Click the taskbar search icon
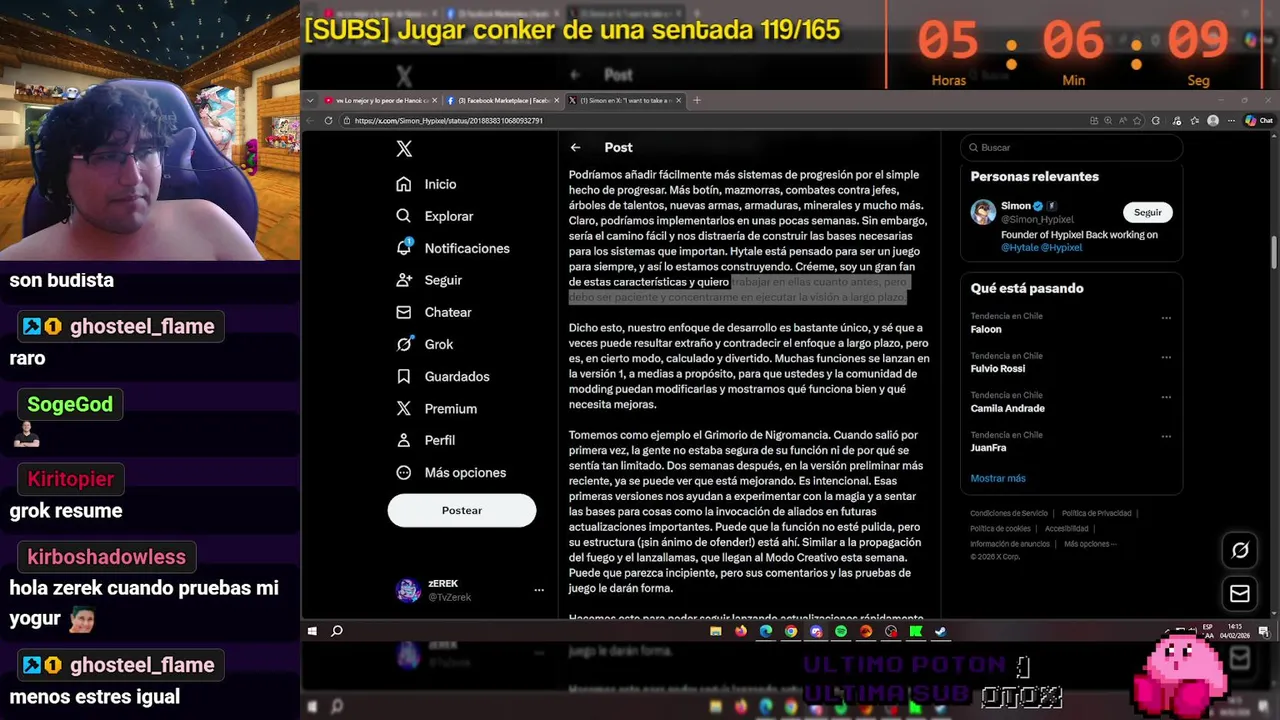 click(337, 631)
